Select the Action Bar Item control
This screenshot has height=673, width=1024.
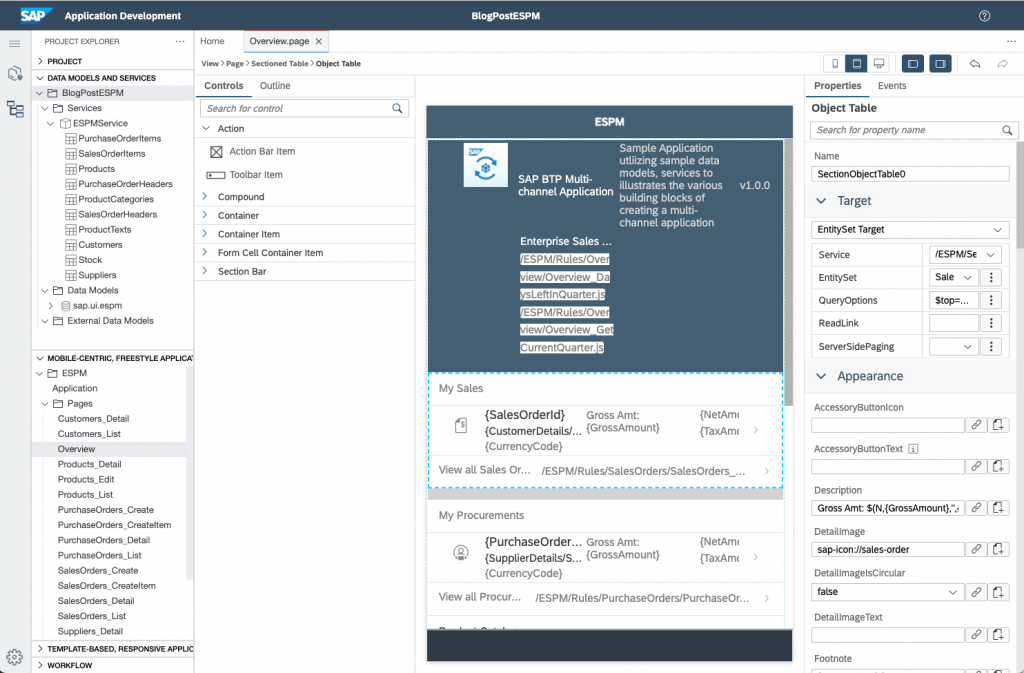tap(252, 151)
